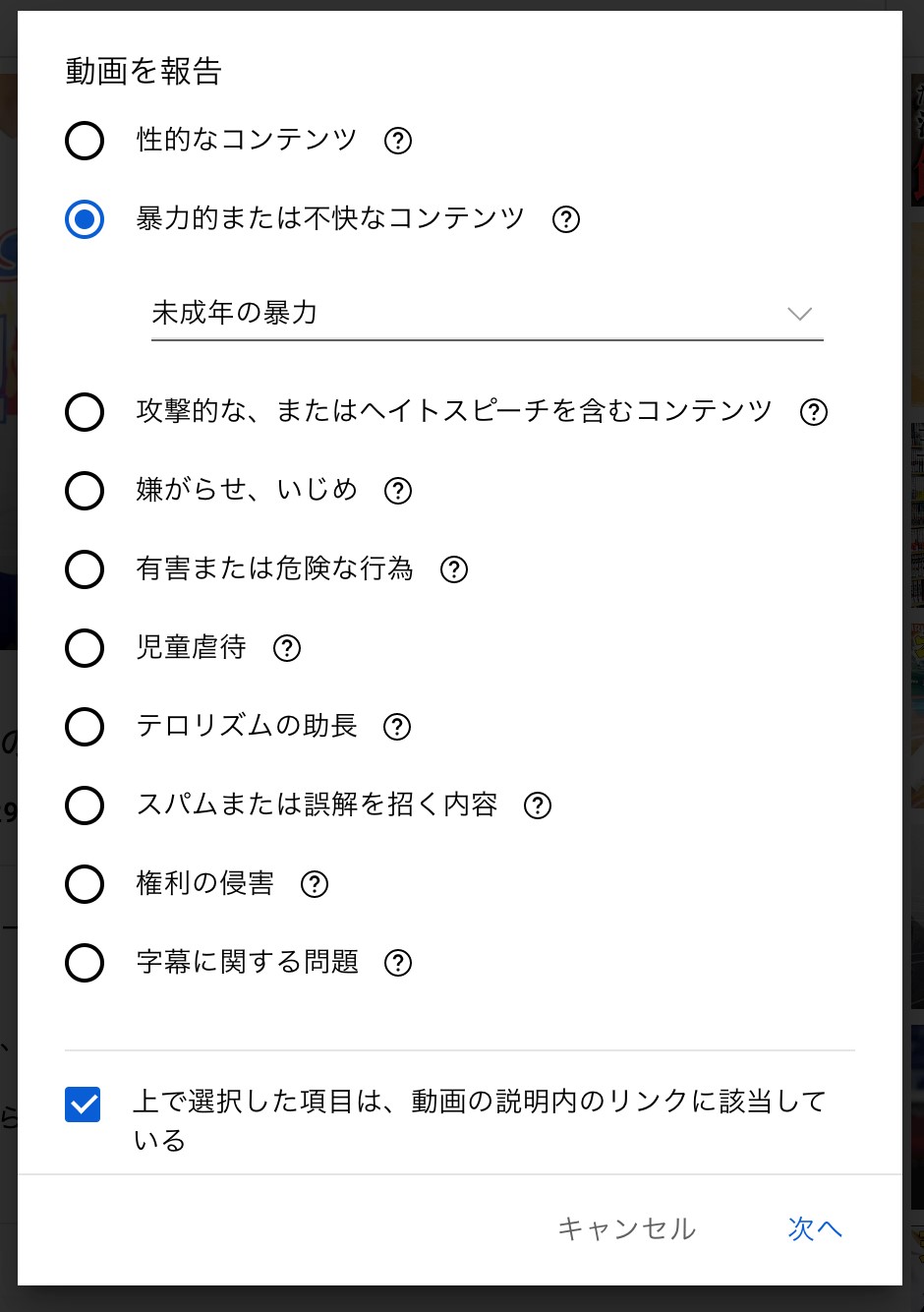Viewport: 924px width, 1312px height.
Task: Show help for 攻撃的な、またはヘイトスピーチを含むコンテンツ
Action: coord(814,412)
